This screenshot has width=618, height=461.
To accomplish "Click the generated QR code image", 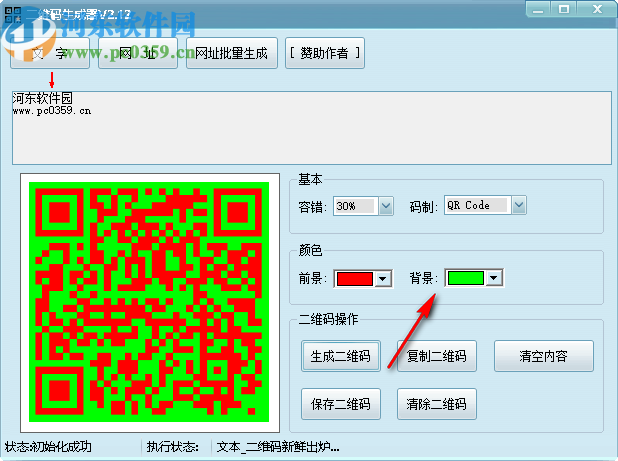I will tap(149, 302).
